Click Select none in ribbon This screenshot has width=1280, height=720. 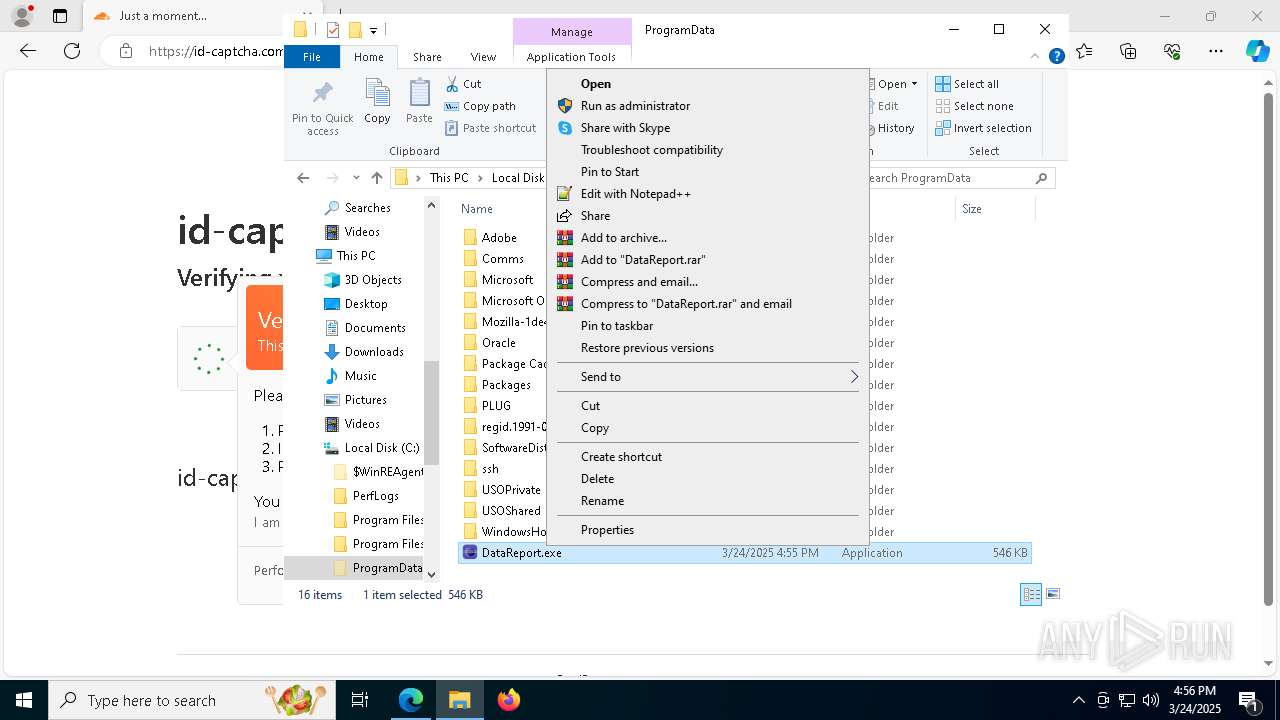(974, 106)
